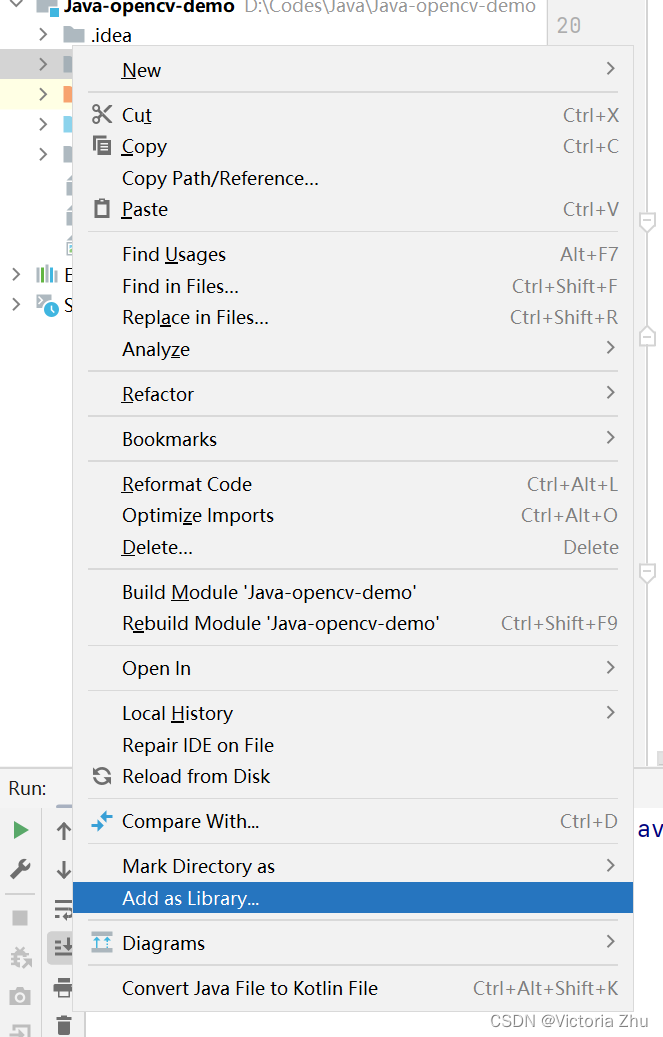Click the fold marker in editor gutter
Screen dimensions: 663x1037
click(647, 221)
